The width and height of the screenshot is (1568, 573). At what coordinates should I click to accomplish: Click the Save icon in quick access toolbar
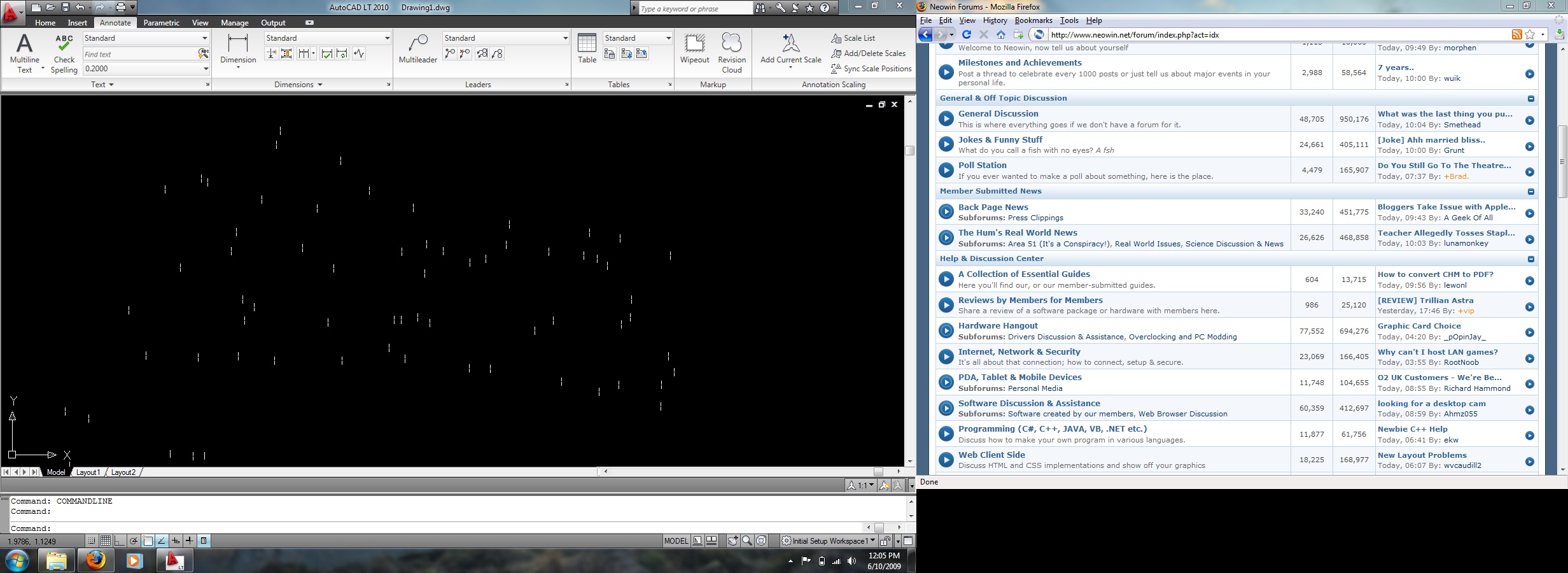click(65, 8)
